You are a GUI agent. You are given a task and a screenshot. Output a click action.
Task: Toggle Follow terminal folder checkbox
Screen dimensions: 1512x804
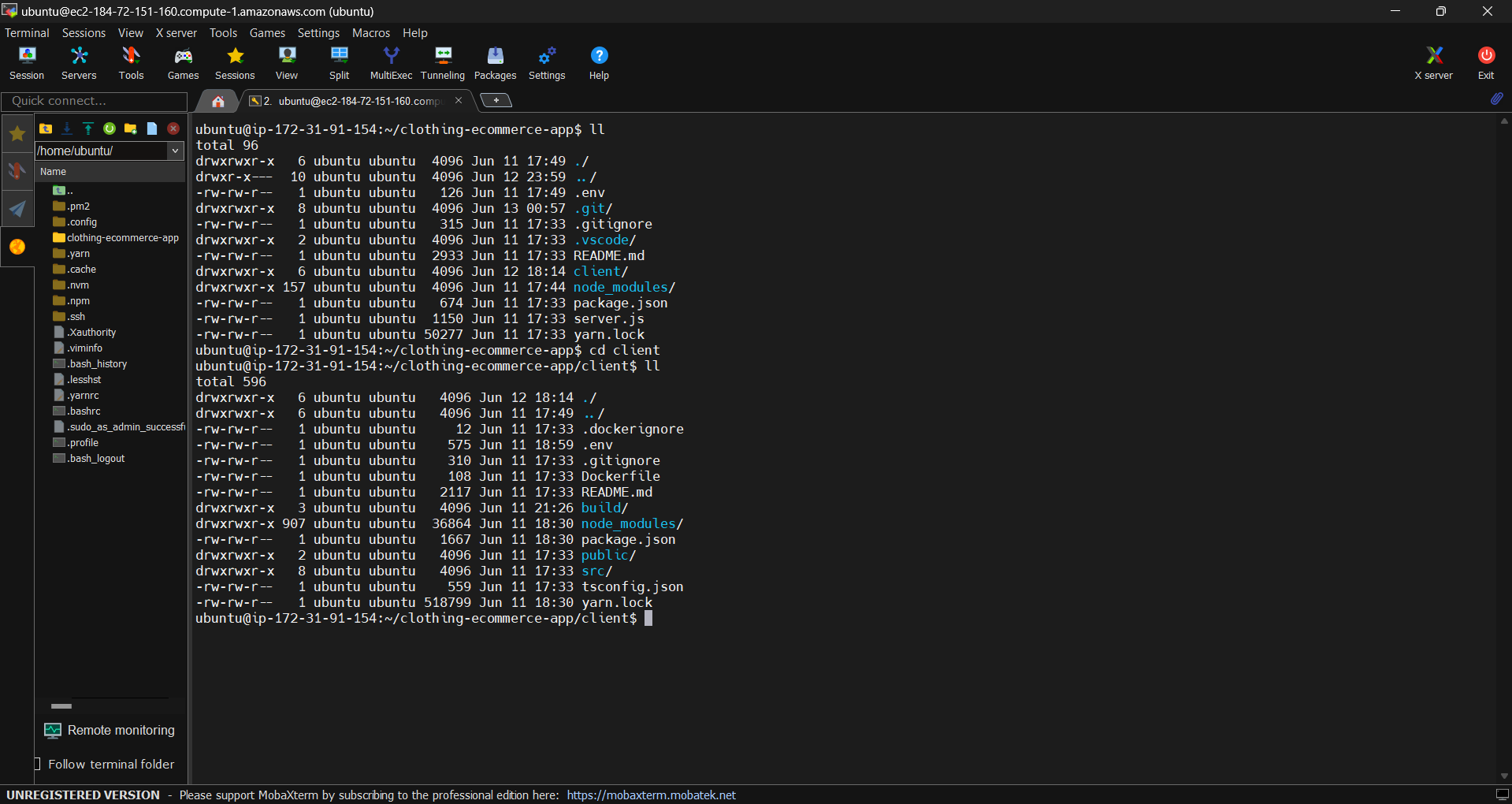(x=37, y=764)
